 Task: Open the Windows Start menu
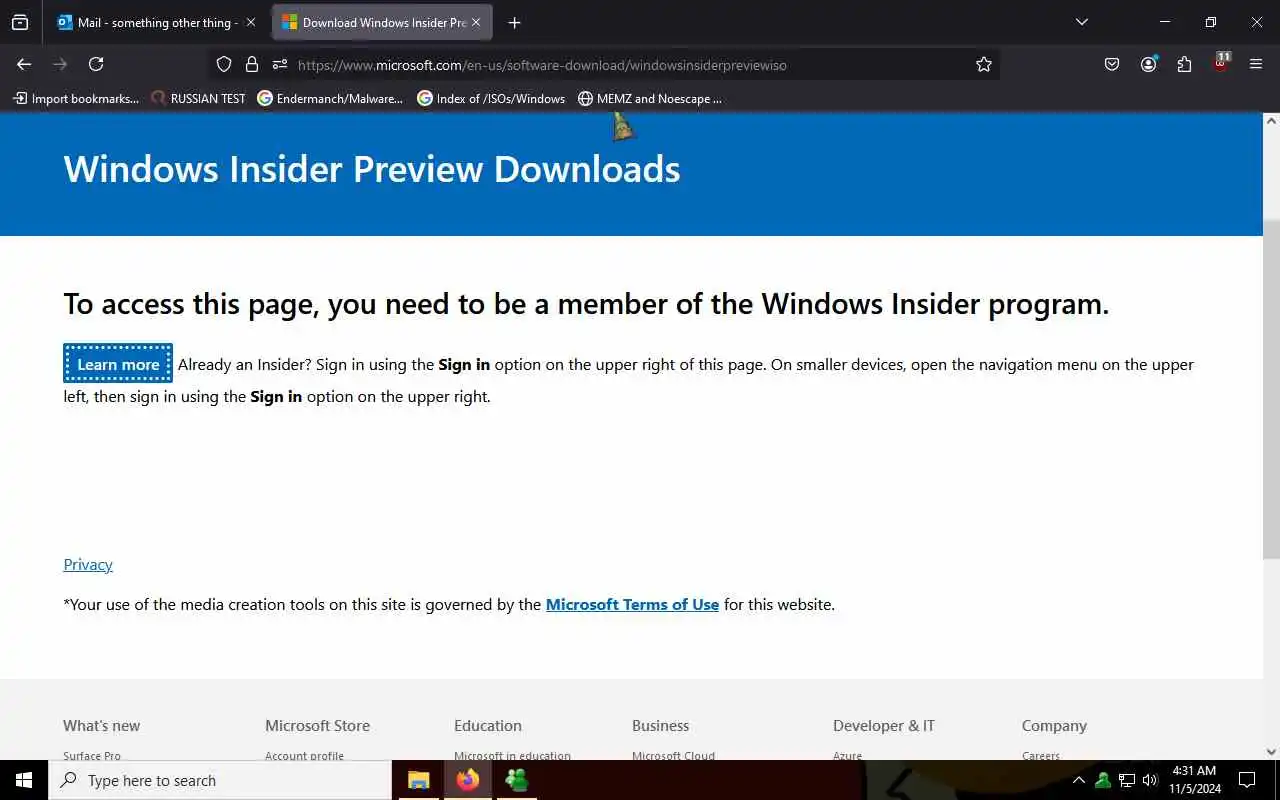click(24, 780)
